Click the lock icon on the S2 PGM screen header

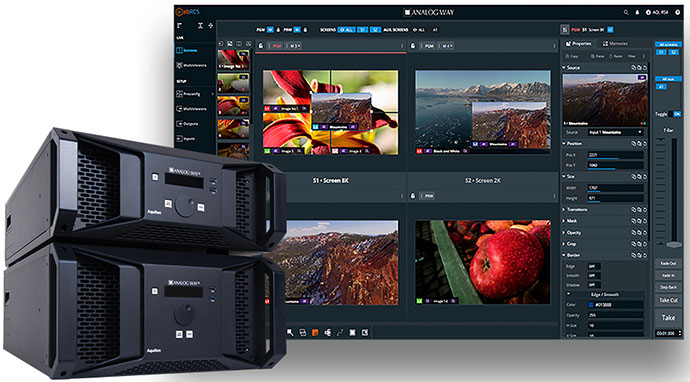point(413,46)
